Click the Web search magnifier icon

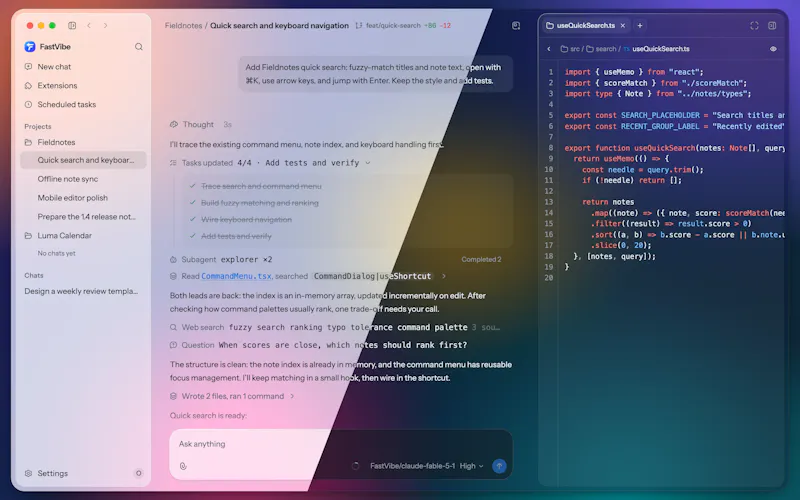(173, 328)
